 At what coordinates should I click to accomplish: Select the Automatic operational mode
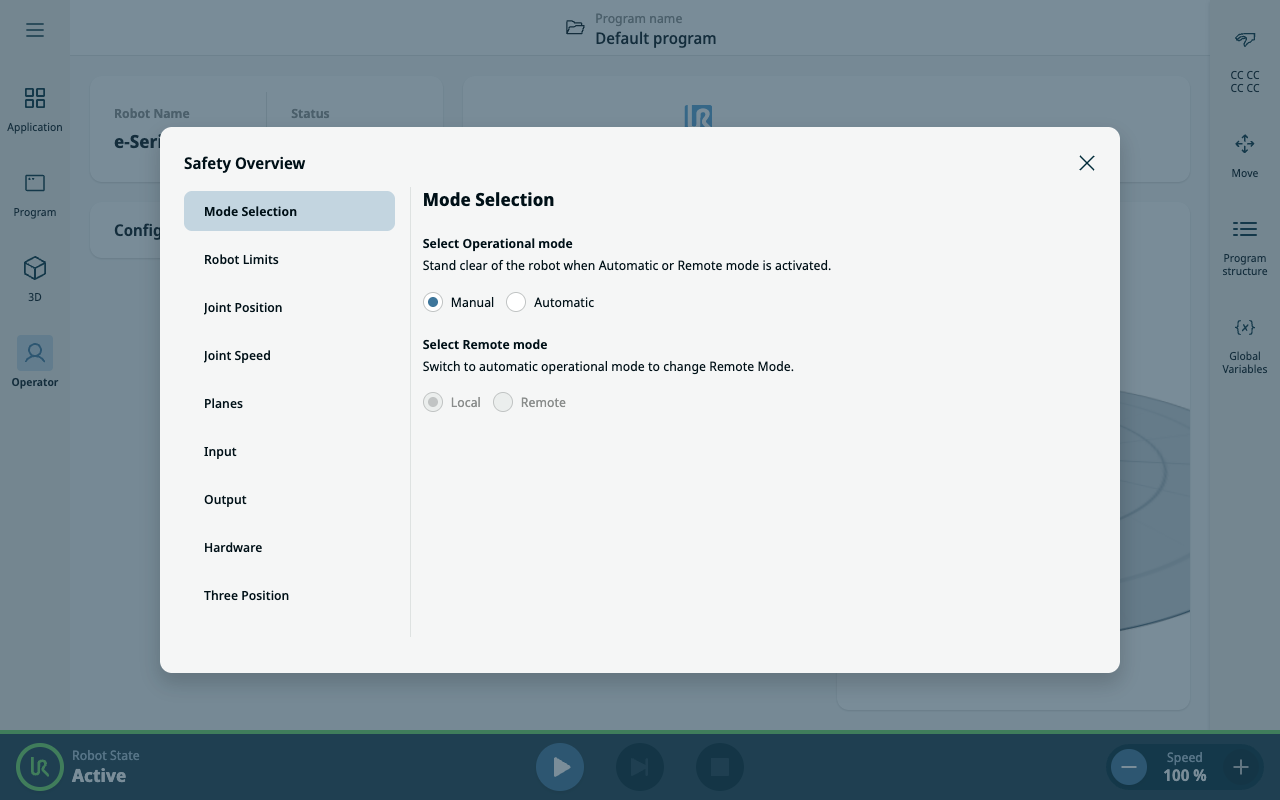click(516, 302)
